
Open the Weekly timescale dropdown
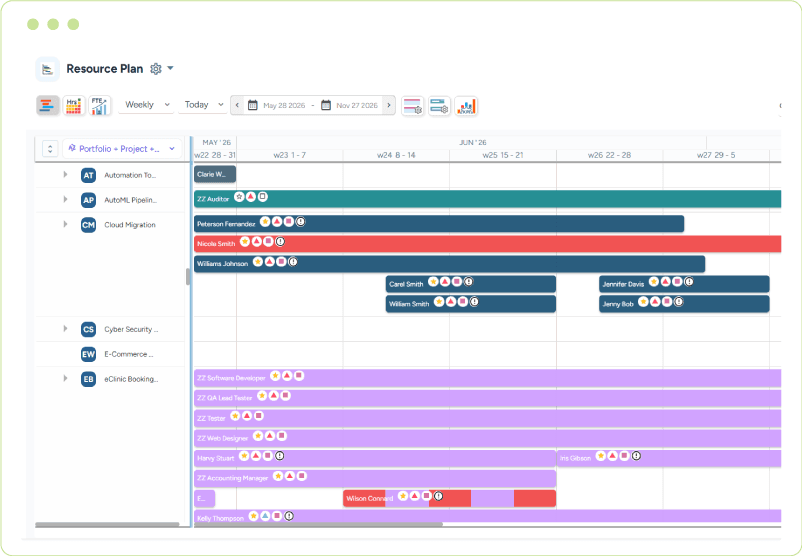tap(146, 104)
